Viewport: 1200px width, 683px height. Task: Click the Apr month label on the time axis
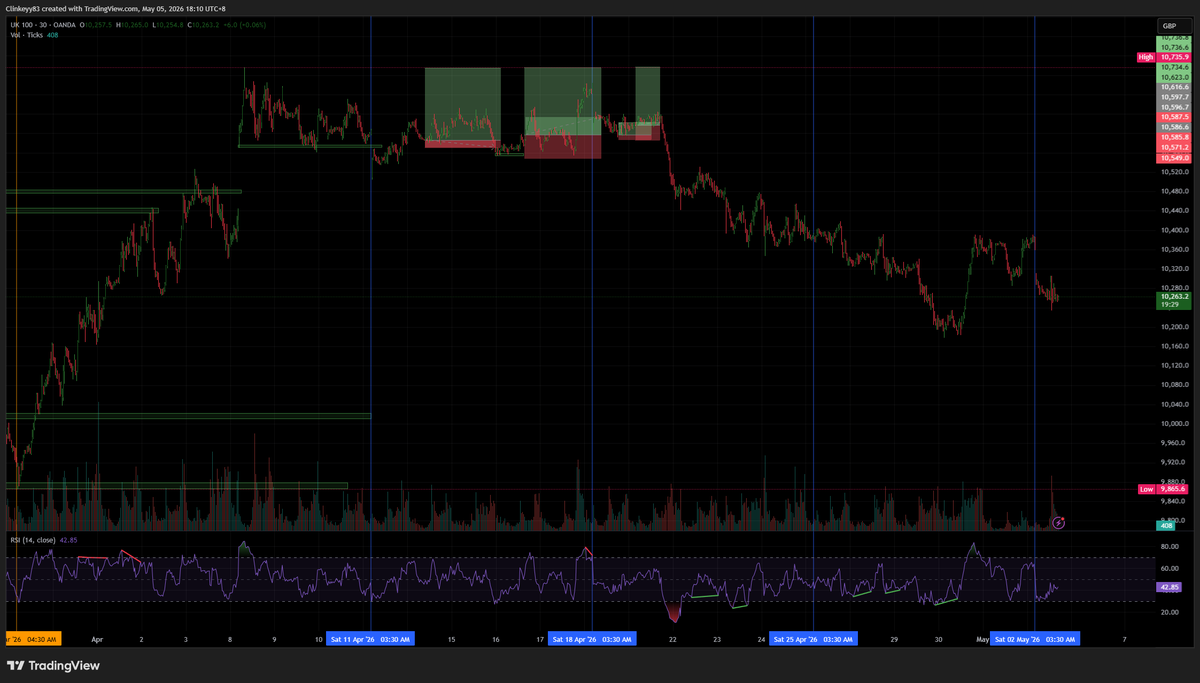pos(97,639)
